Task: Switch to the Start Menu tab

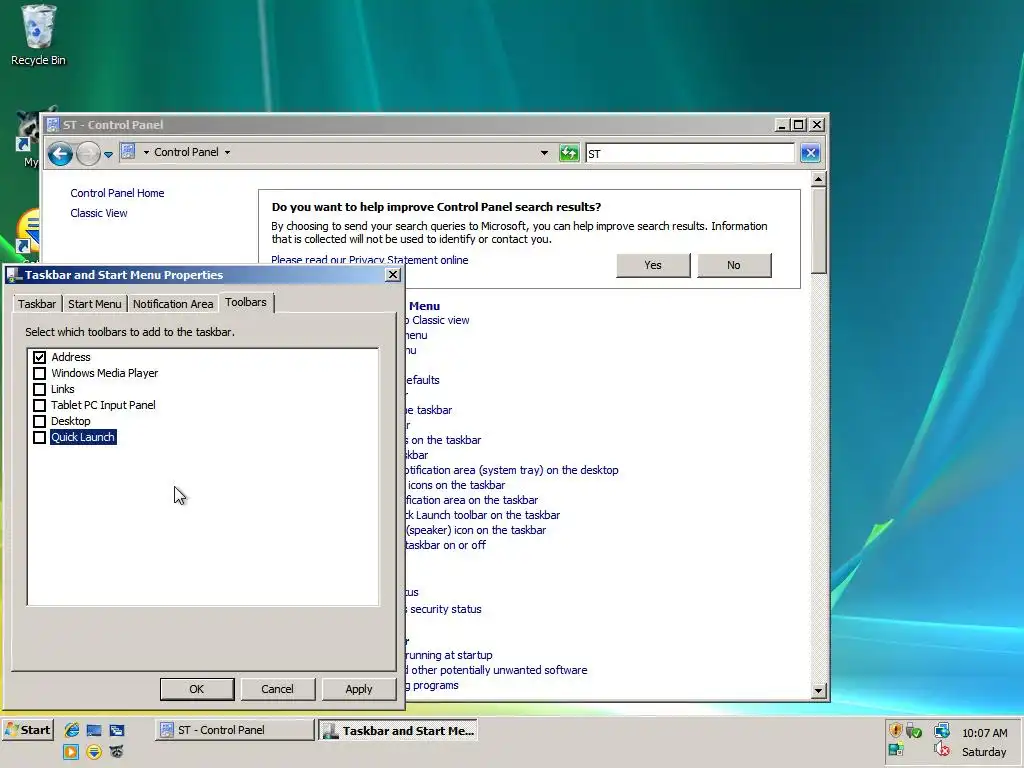Action: coord(95,304)
